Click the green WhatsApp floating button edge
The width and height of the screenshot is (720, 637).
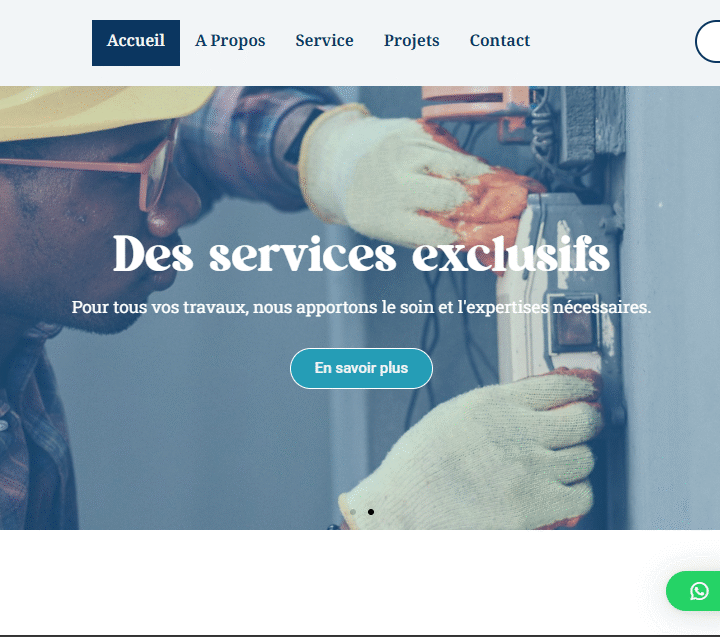(693, 591)
